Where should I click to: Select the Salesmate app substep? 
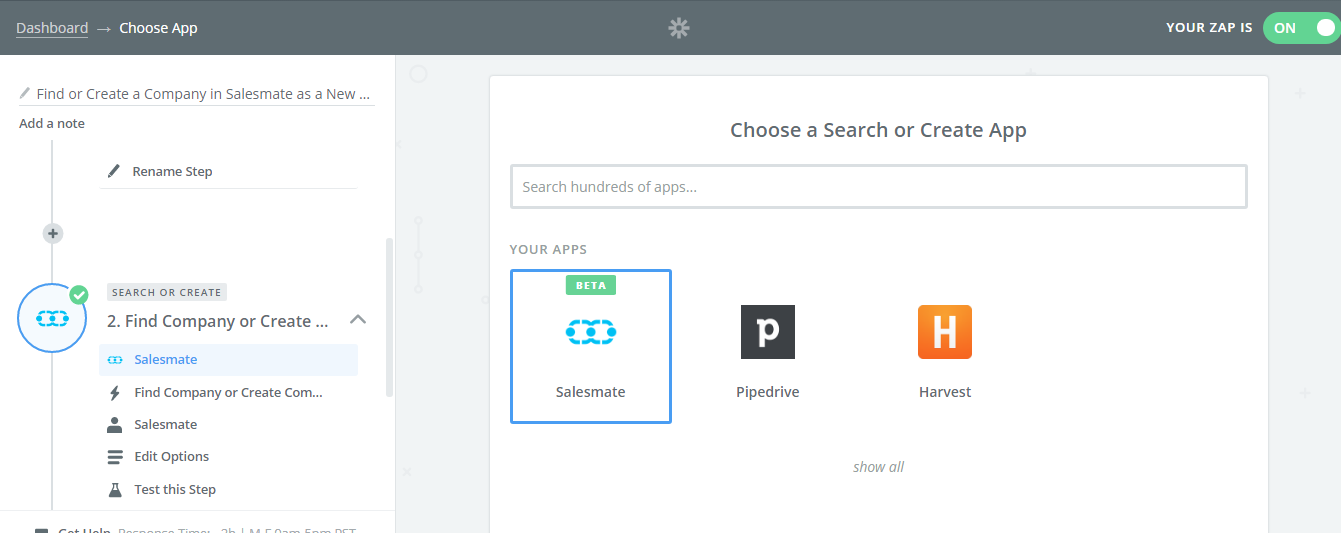(228, 360)
